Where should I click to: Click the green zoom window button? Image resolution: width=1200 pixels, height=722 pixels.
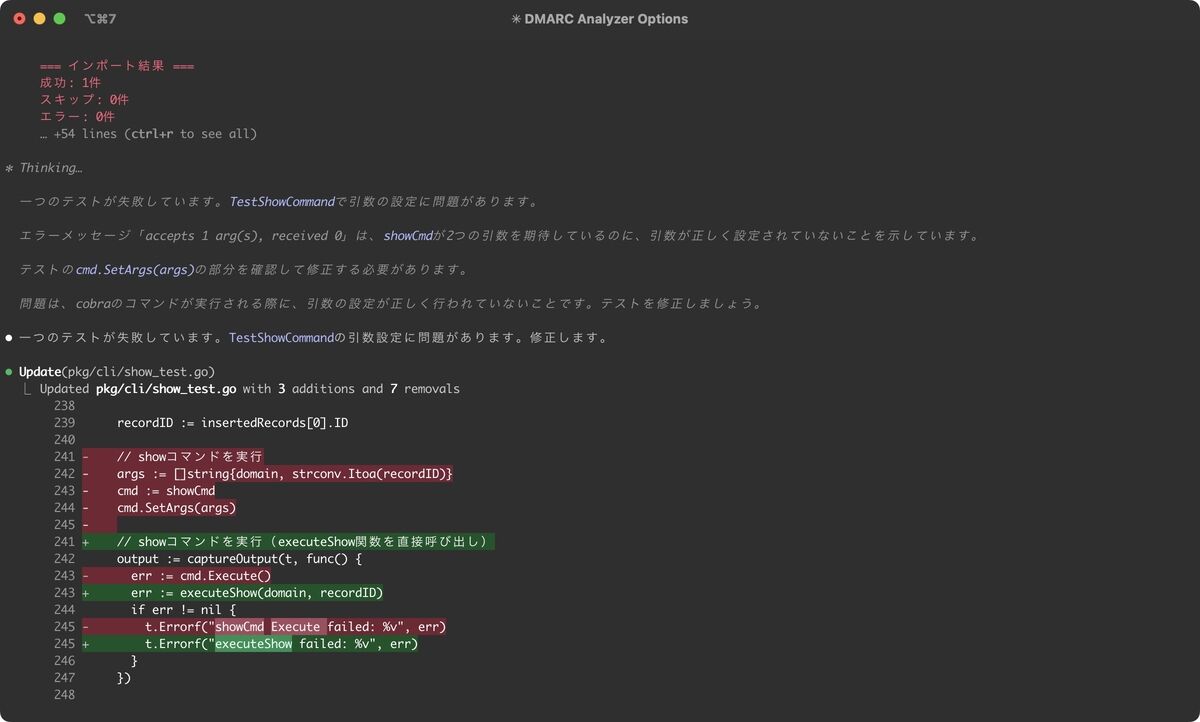[60, 18]
